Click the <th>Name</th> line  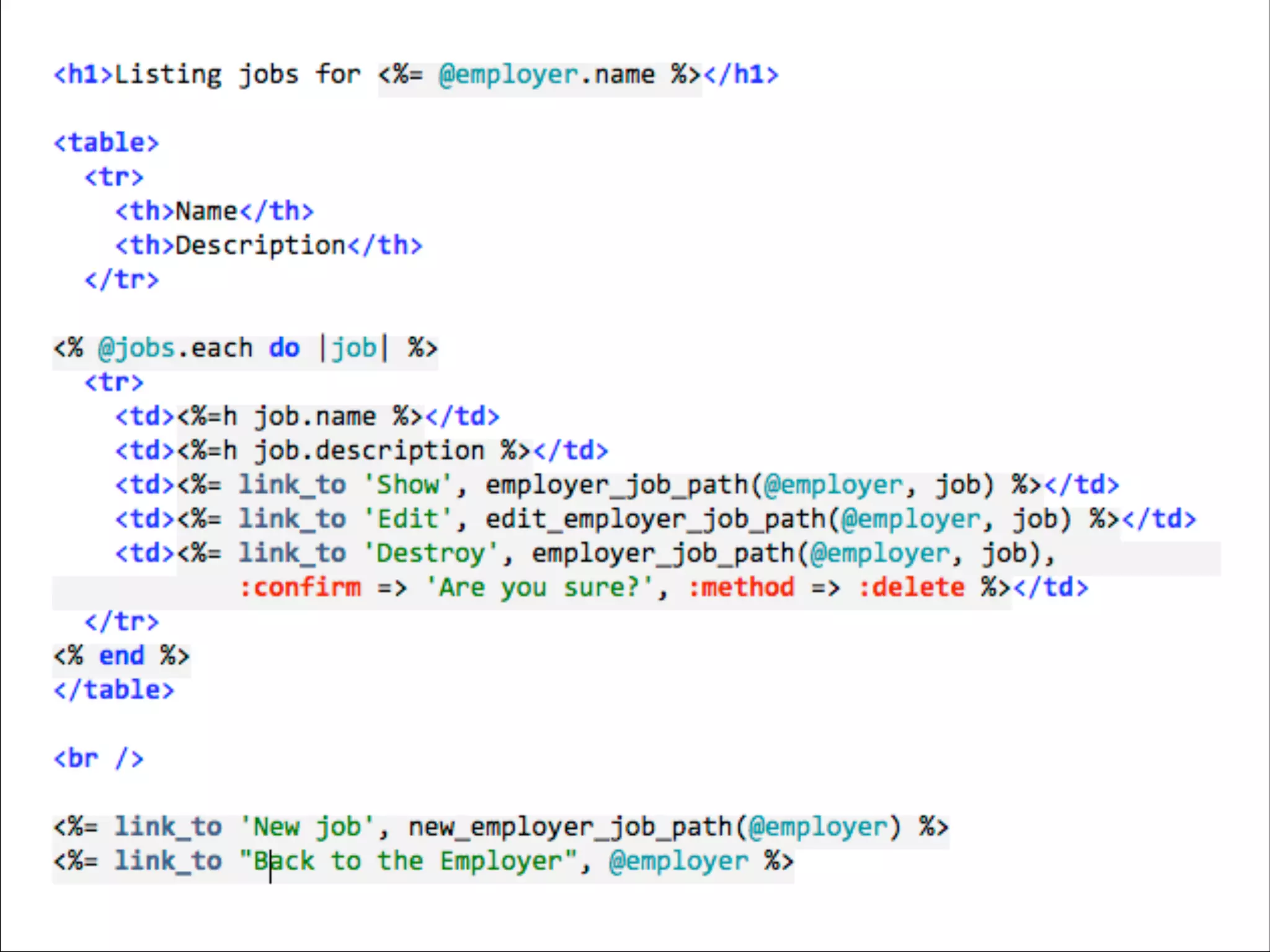point(215,211)
